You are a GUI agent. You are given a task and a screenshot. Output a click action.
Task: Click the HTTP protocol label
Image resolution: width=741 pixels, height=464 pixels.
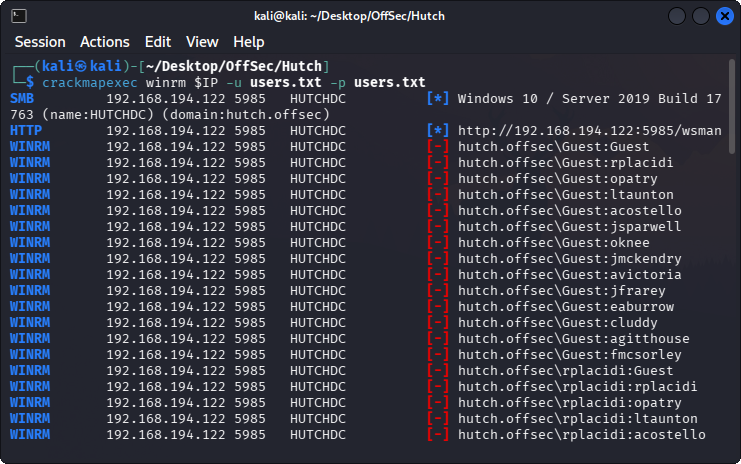tap(26, 131)
